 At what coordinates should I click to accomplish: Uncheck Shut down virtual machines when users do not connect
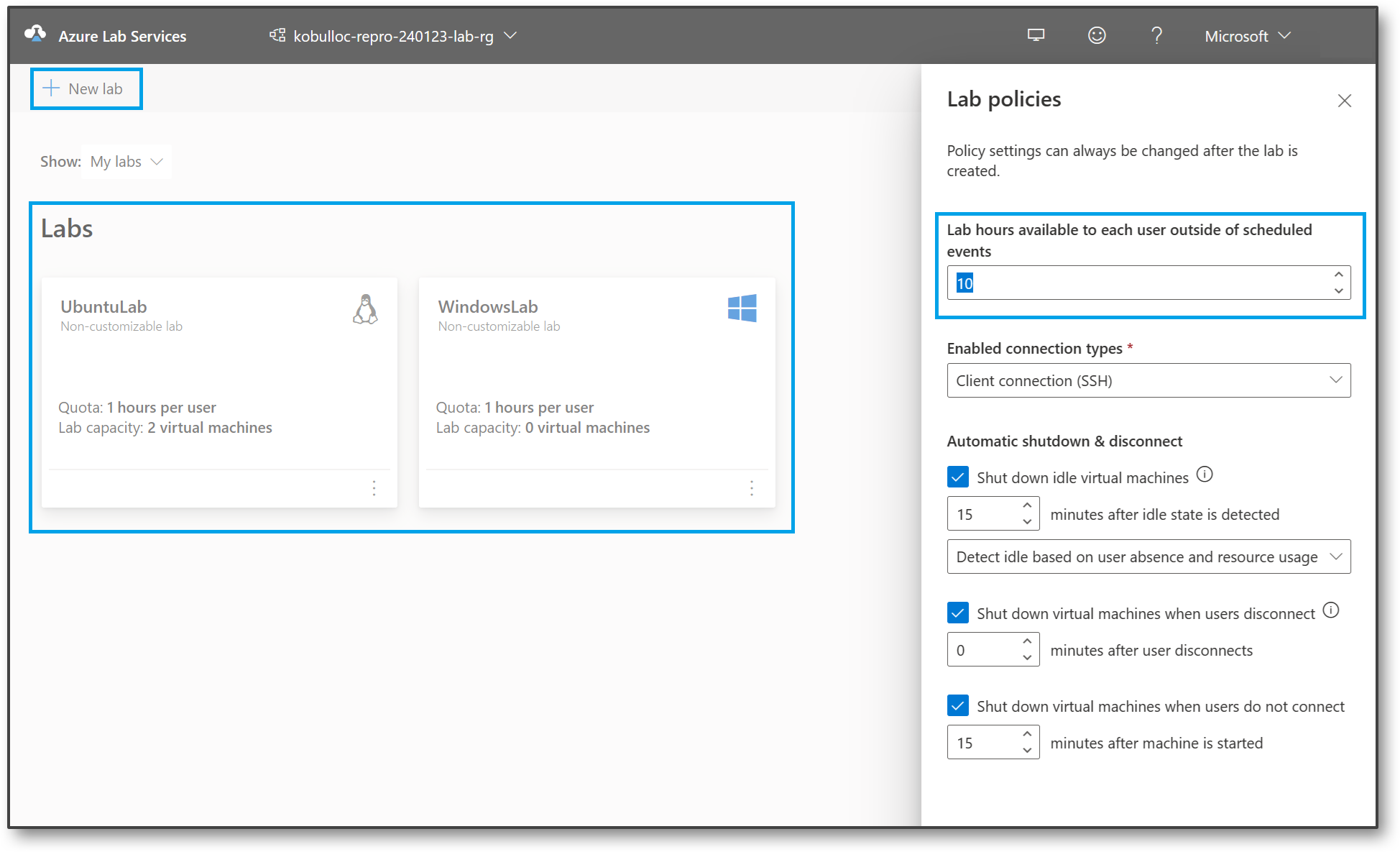(958, 705)
